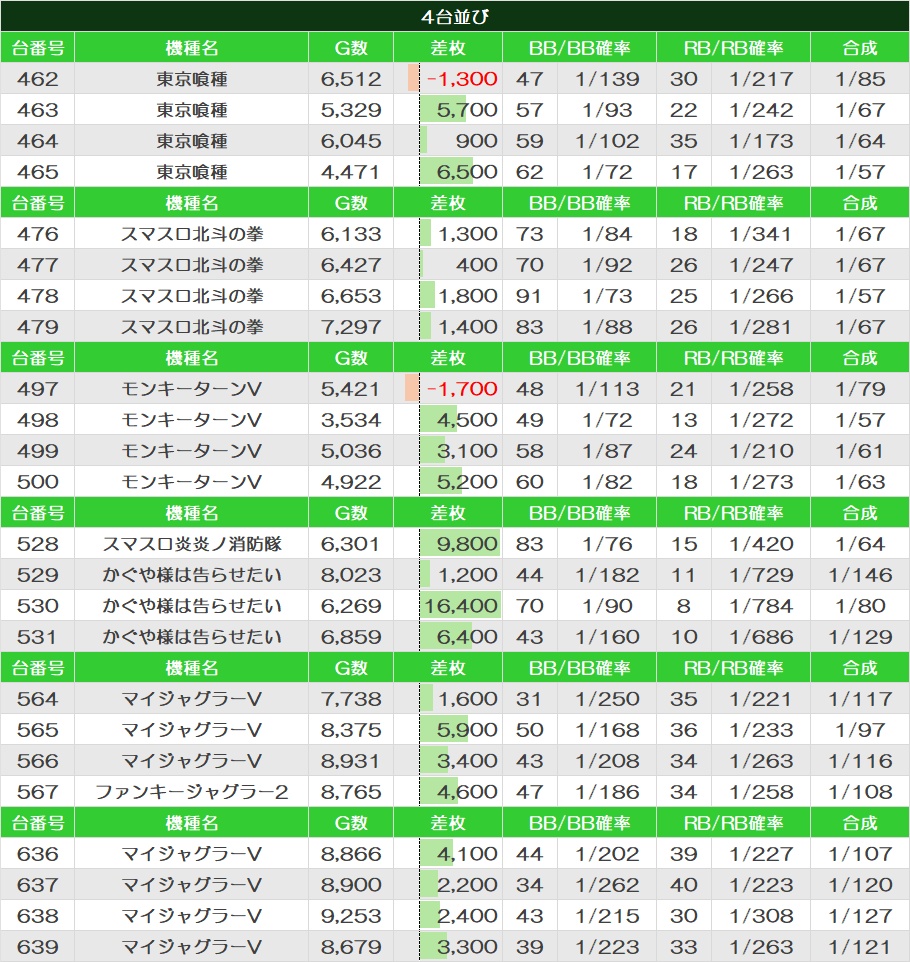Select machine number 531
This screenshot has width=910, height=962.
point(37,637)
